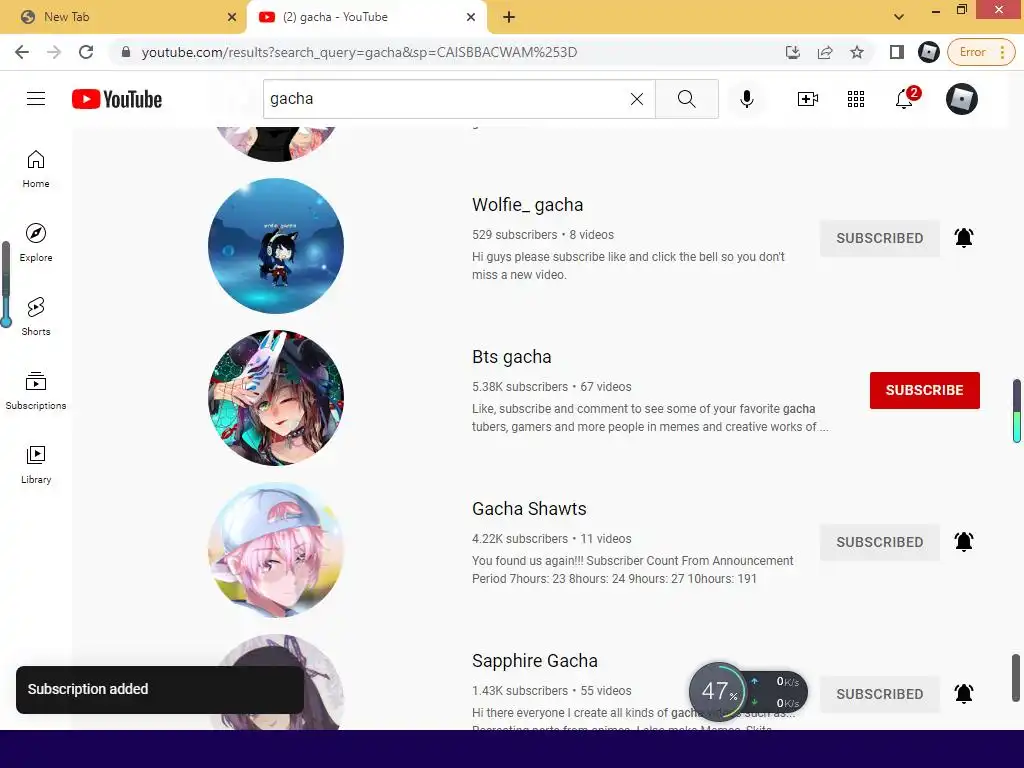Click the Wolfie_ gacha channel avatar
Viewport: 1024px width, 768px height.
point(276,246)
